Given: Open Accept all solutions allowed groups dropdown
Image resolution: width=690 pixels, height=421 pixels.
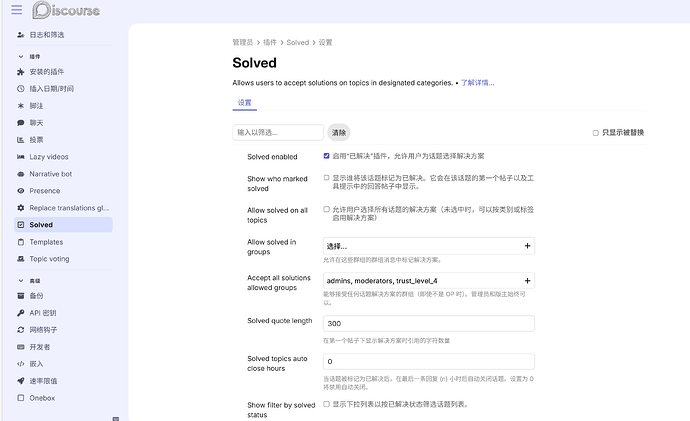Looking at the screenshot, I should coord(429,281).
